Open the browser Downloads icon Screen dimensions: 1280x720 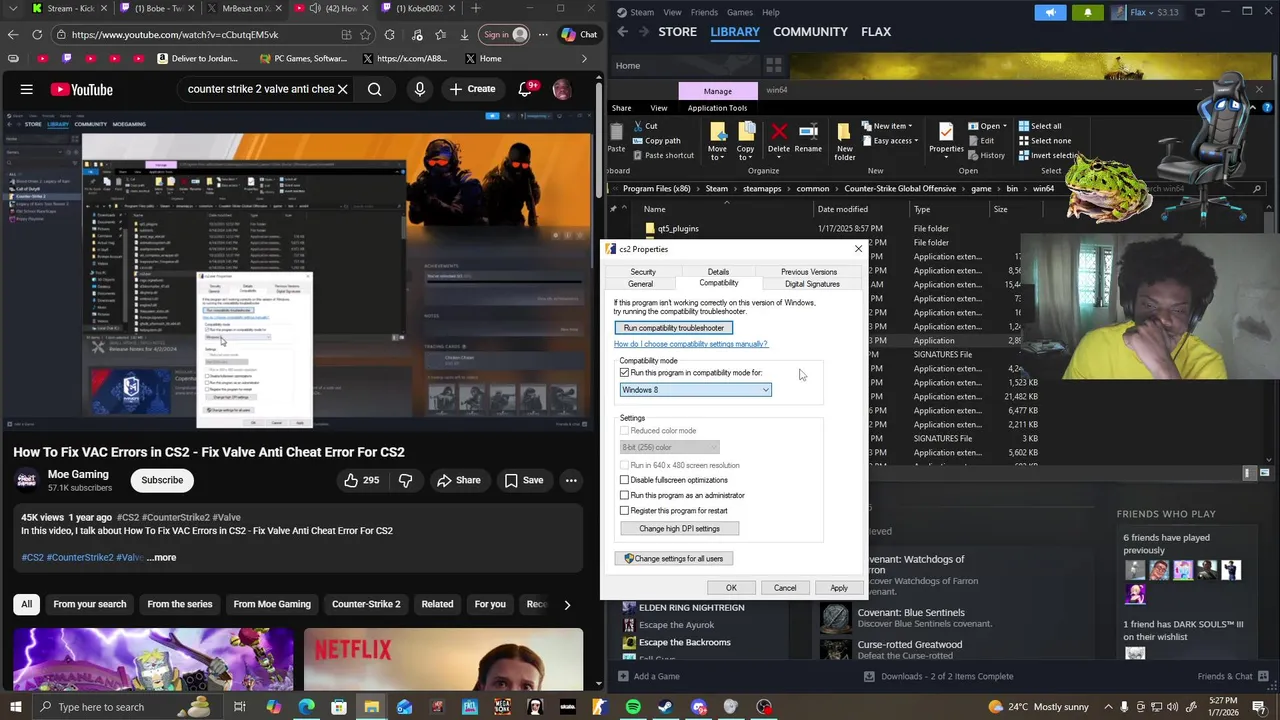tap(464, 35)
